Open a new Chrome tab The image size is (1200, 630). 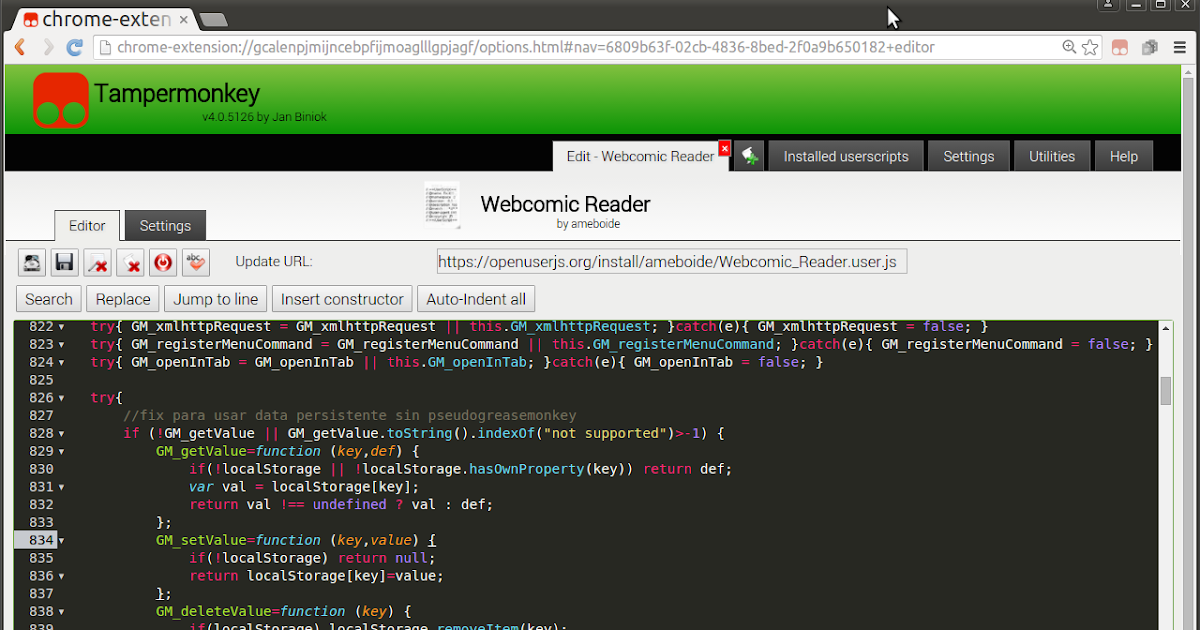click(212, 19)
